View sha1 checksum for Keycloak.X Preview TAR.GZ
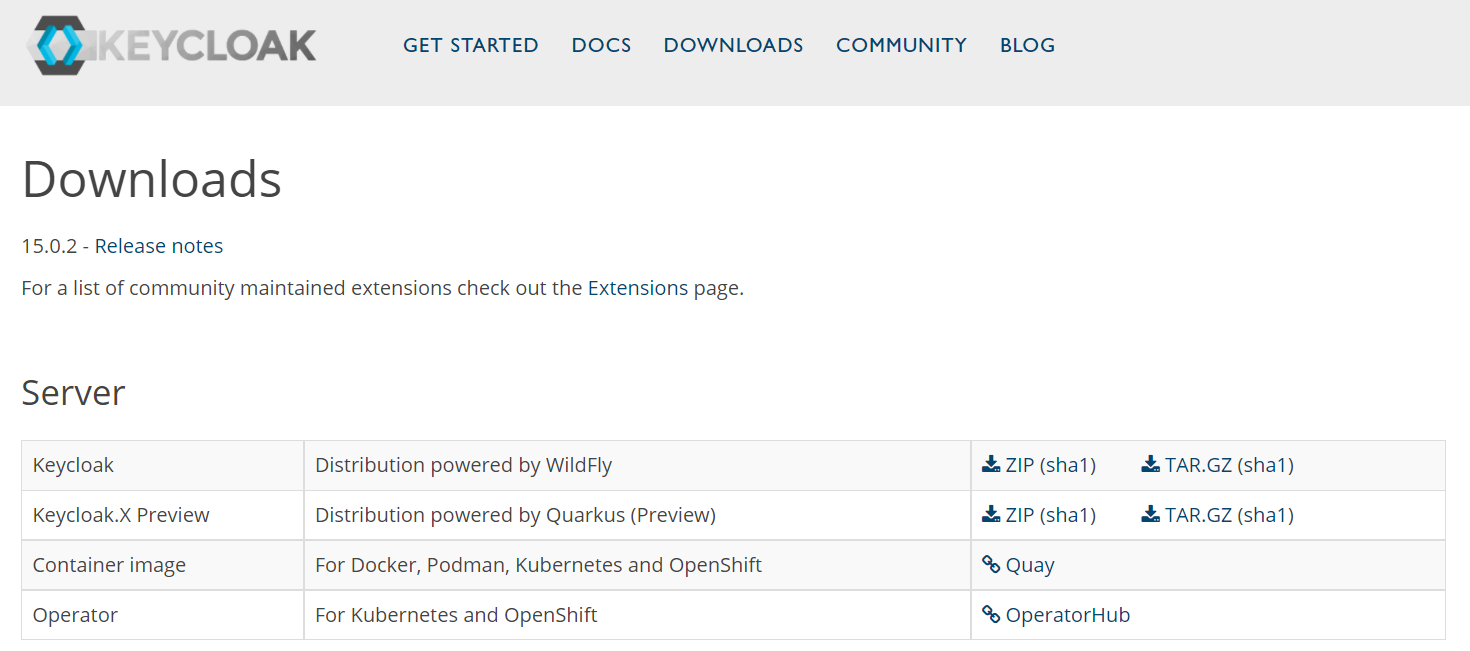The image size is (1470, 651). (x=1266, y=515)
